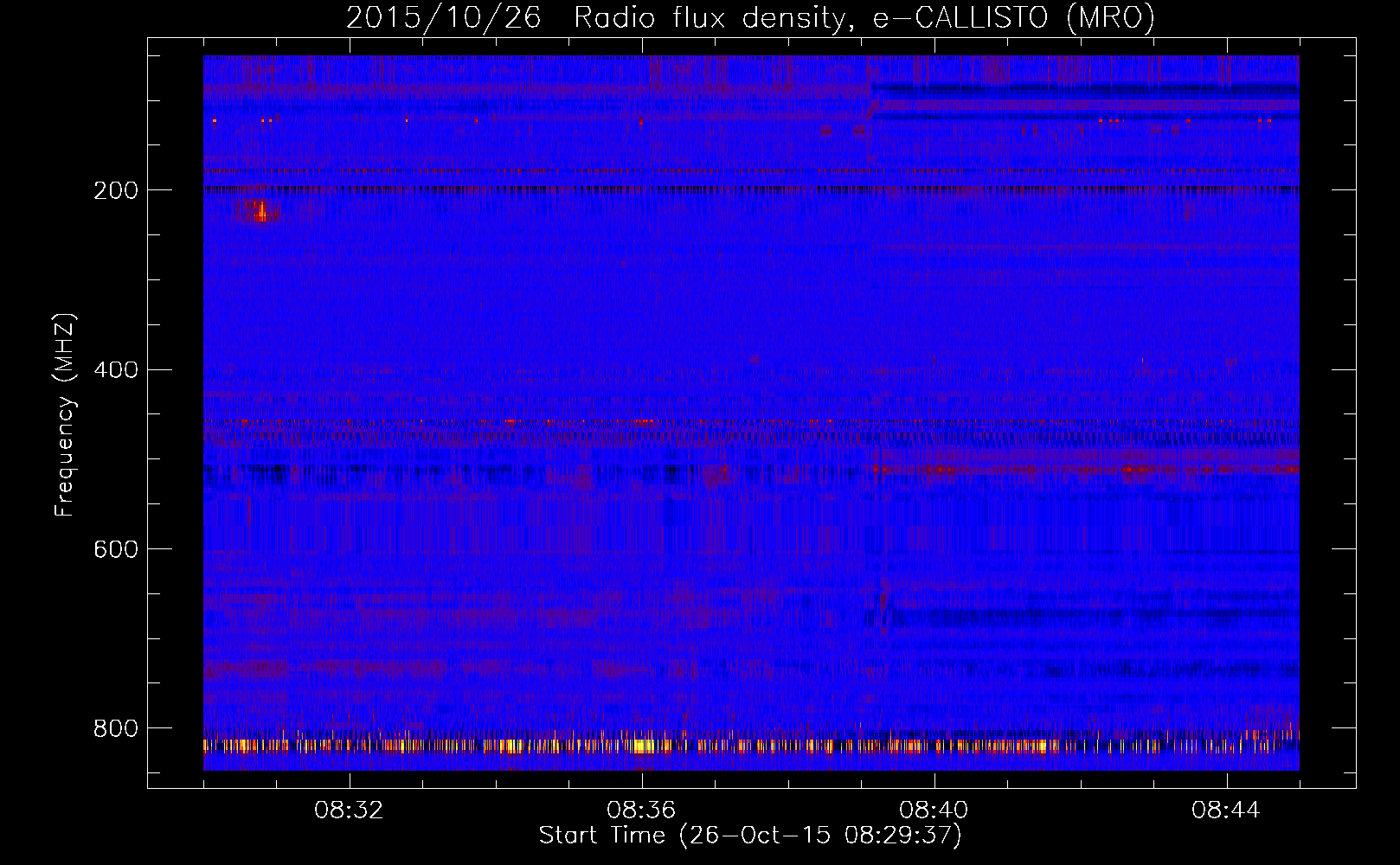Image resolution: width=1400 pixels, height=865 pixels.
Task: Click the 08:40 time axis label
Action: 934,810
